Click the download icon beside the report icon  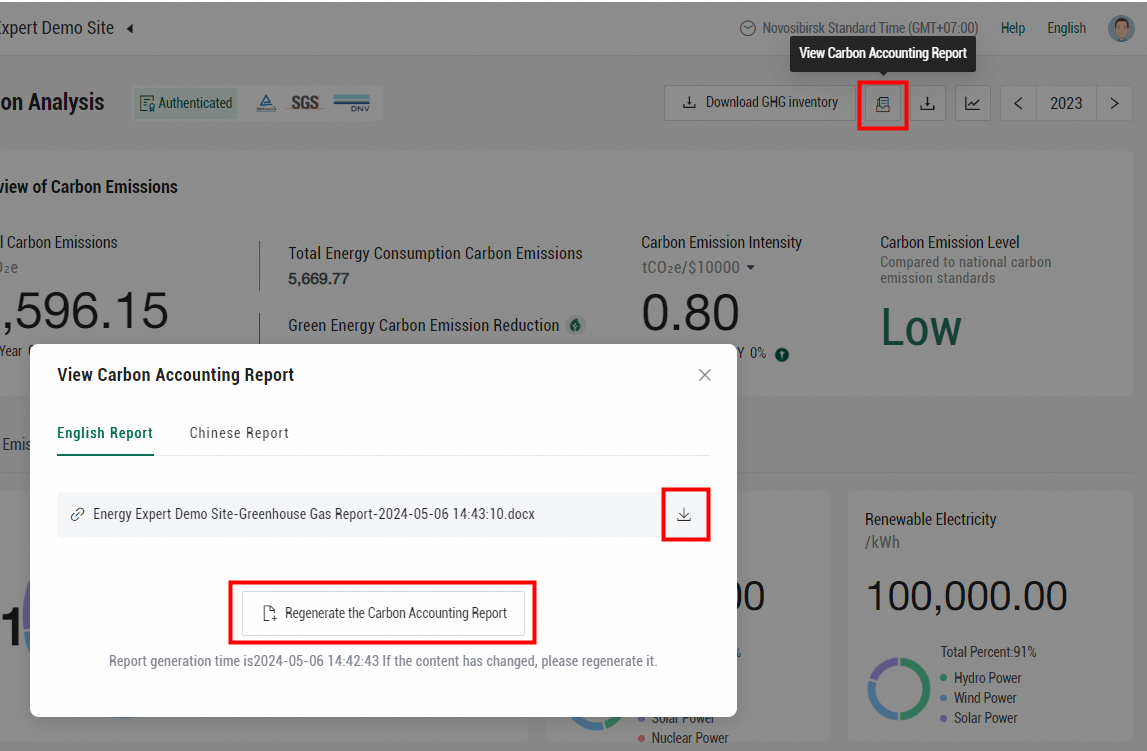click(x=927, y=104)
